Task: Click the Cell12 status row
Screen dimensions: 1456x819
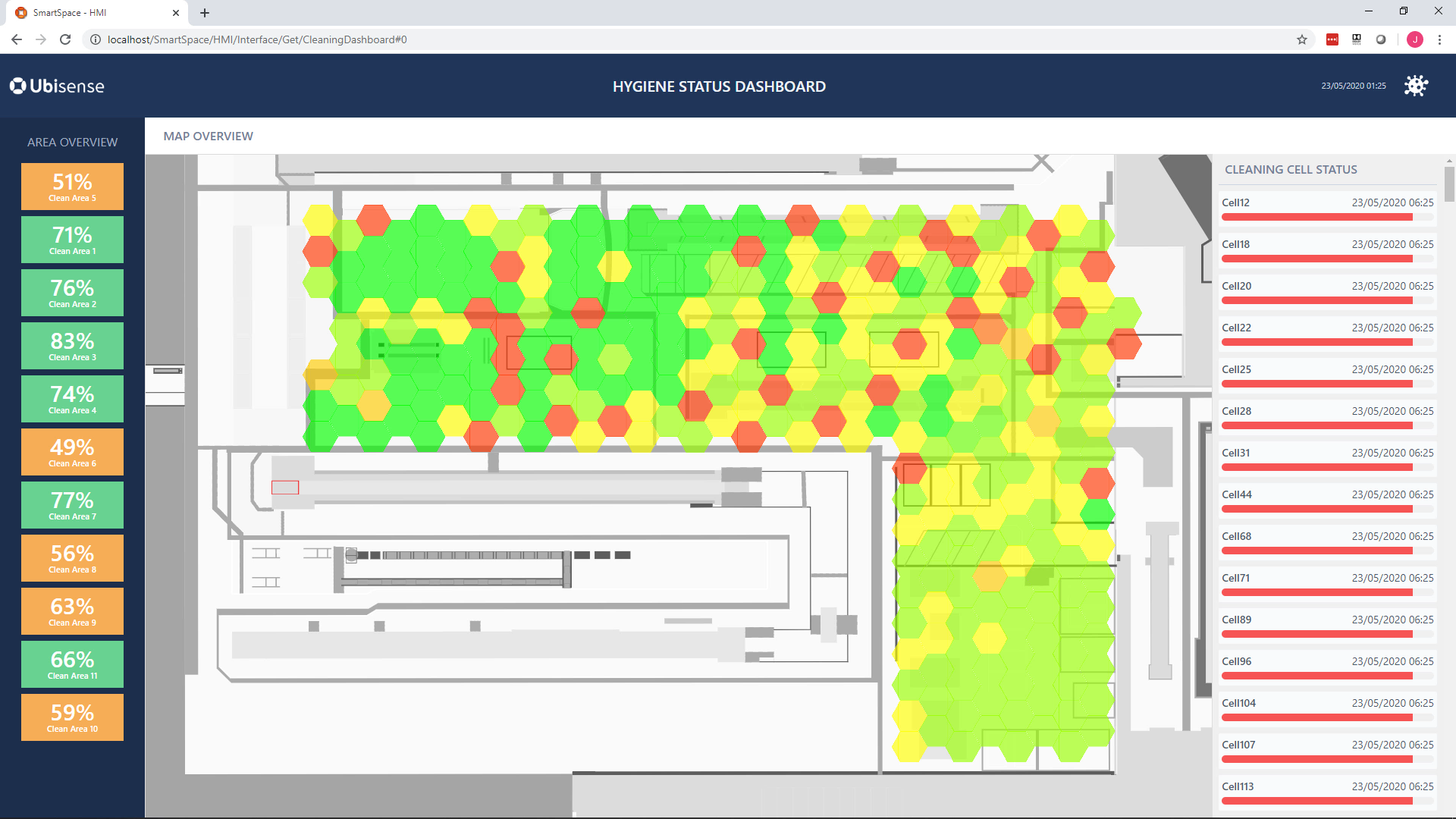Action: coord(1328,209)
